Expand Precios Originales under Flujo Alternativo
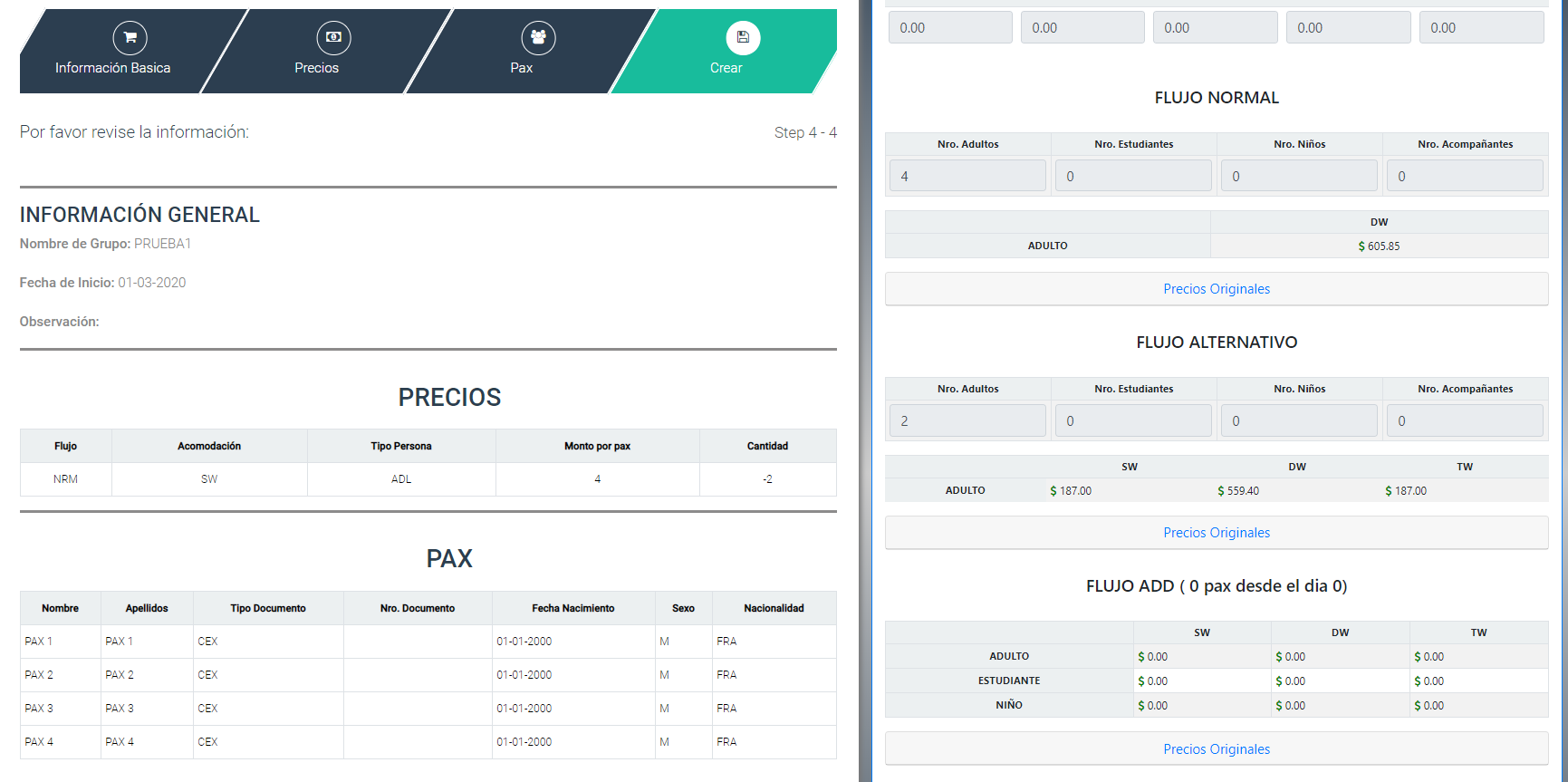 [x=1216, y=533]
